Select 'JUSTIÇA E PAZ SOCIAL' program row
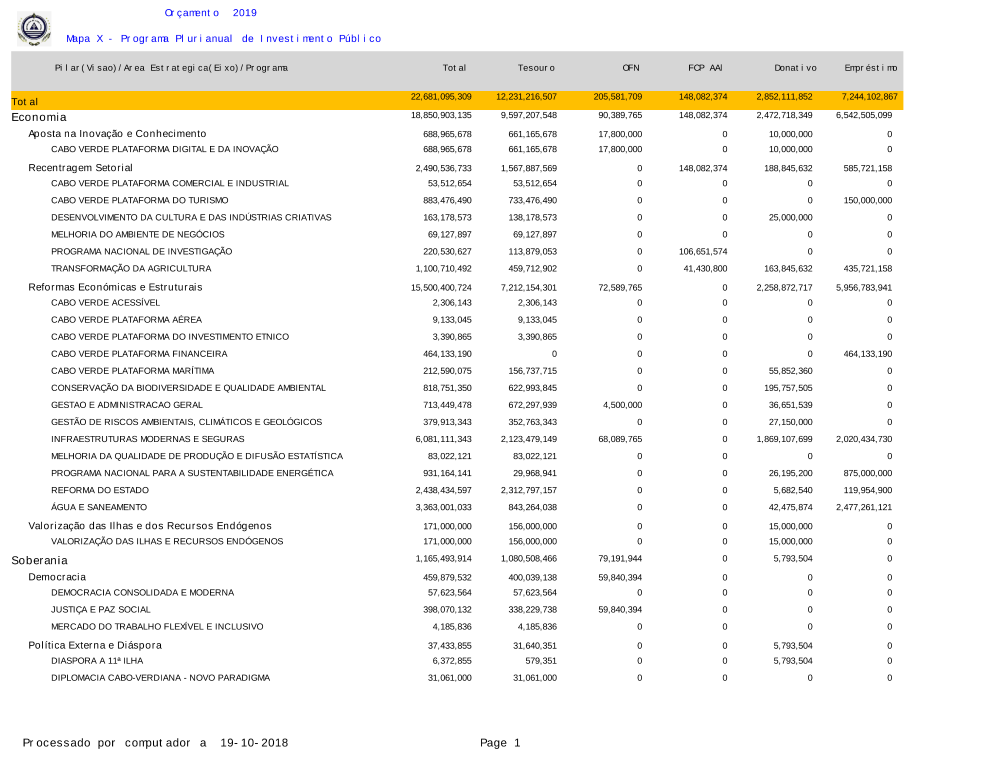 pos(101,609)
